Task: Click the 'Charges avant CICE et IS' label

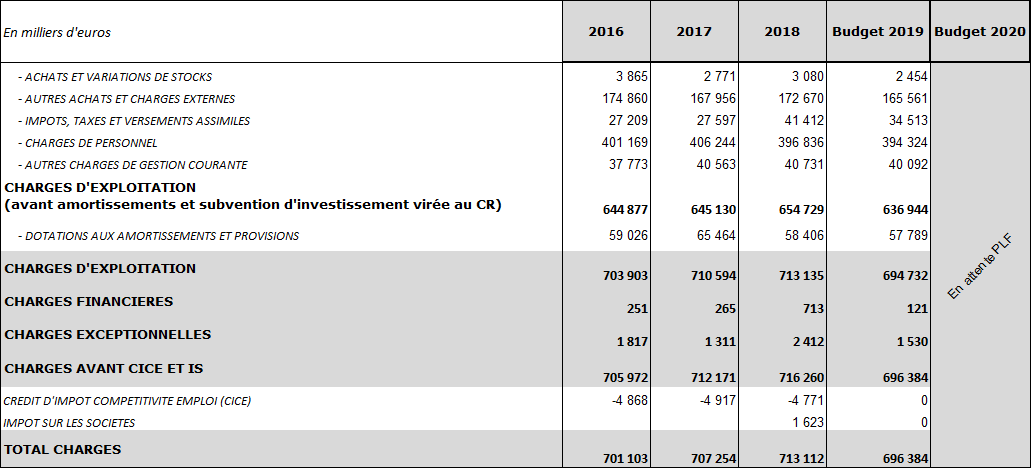Action: coord(104,369)
